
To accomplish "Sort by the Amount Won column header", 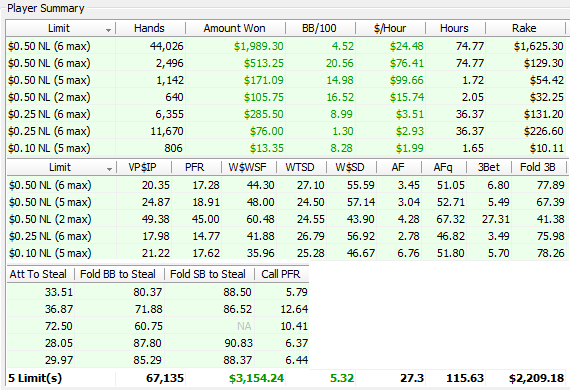I will 234,28.
